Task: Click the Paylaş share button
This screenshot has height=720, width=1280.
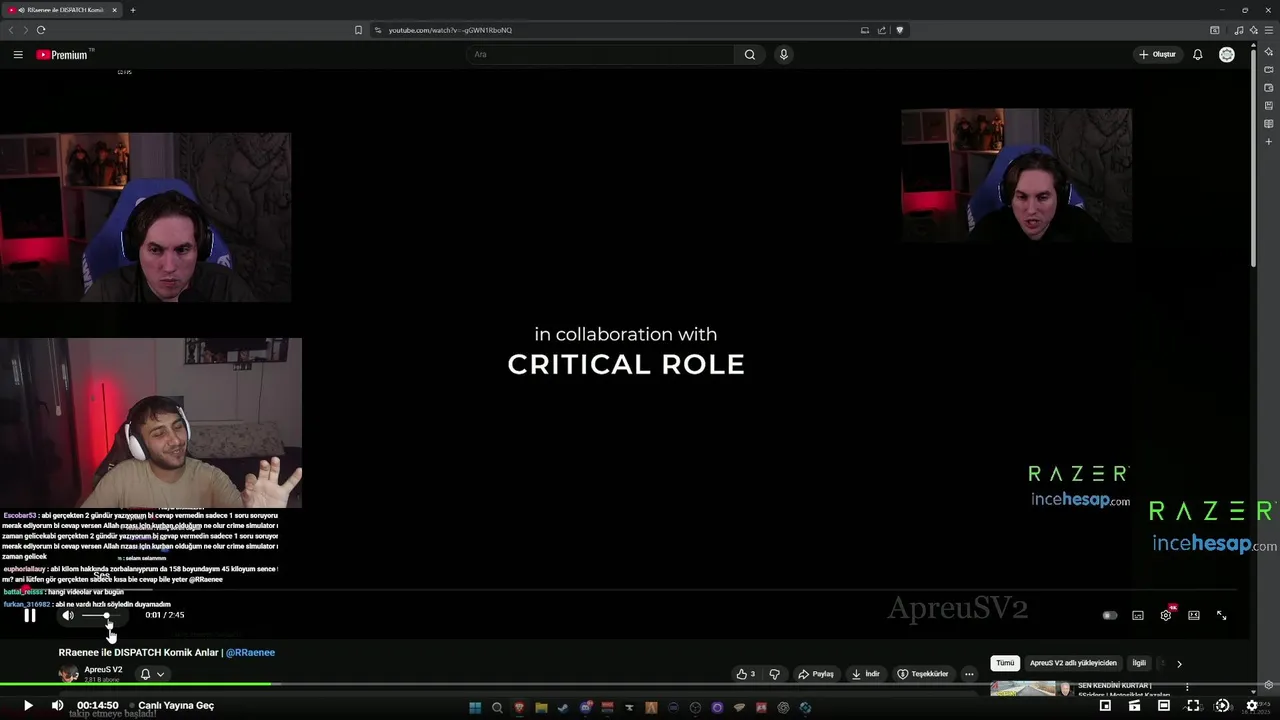Action: click(815, 674)
